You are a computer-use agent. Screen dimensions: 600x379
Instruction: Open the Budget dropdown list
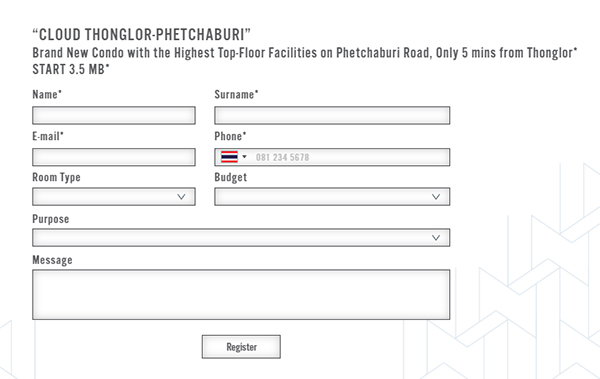[332, 197]
